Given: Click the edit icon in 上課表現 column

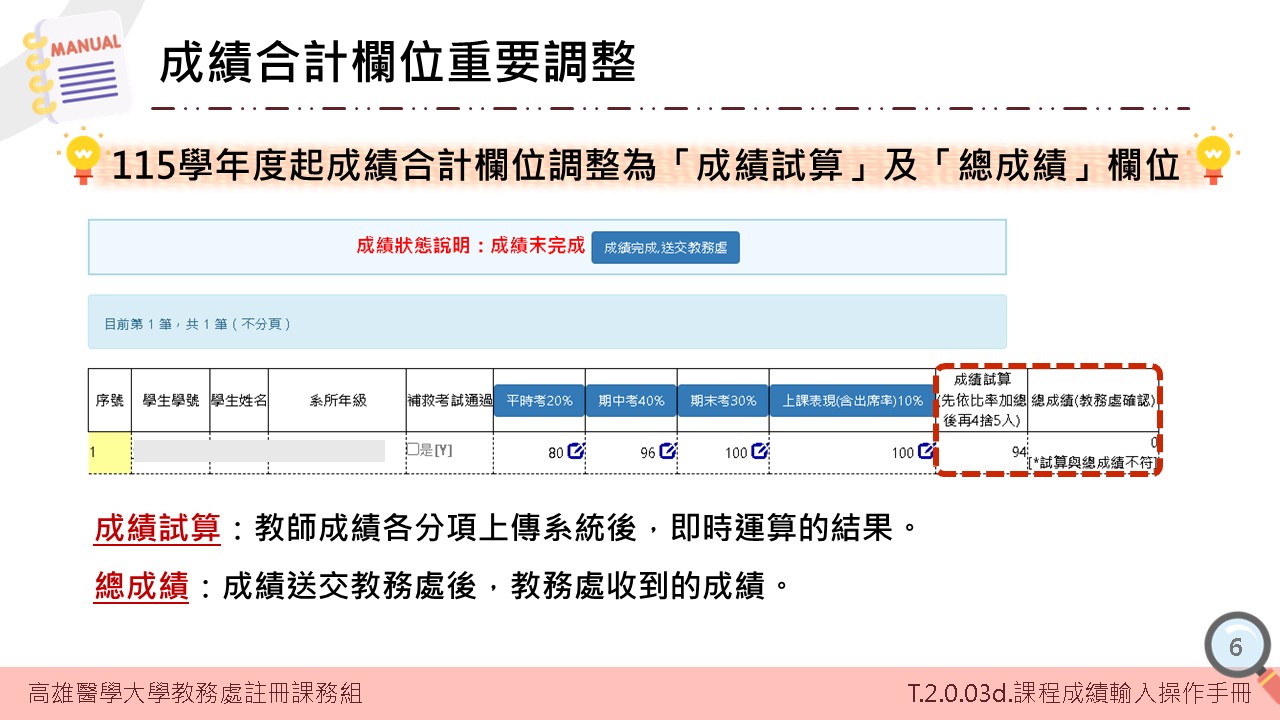Looking at the screenshot, I should pos(924,451).
